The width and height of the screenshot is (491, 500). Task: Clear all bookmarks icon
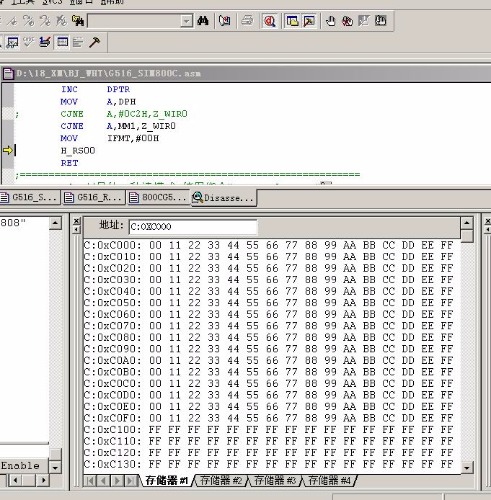click(61, 21)
